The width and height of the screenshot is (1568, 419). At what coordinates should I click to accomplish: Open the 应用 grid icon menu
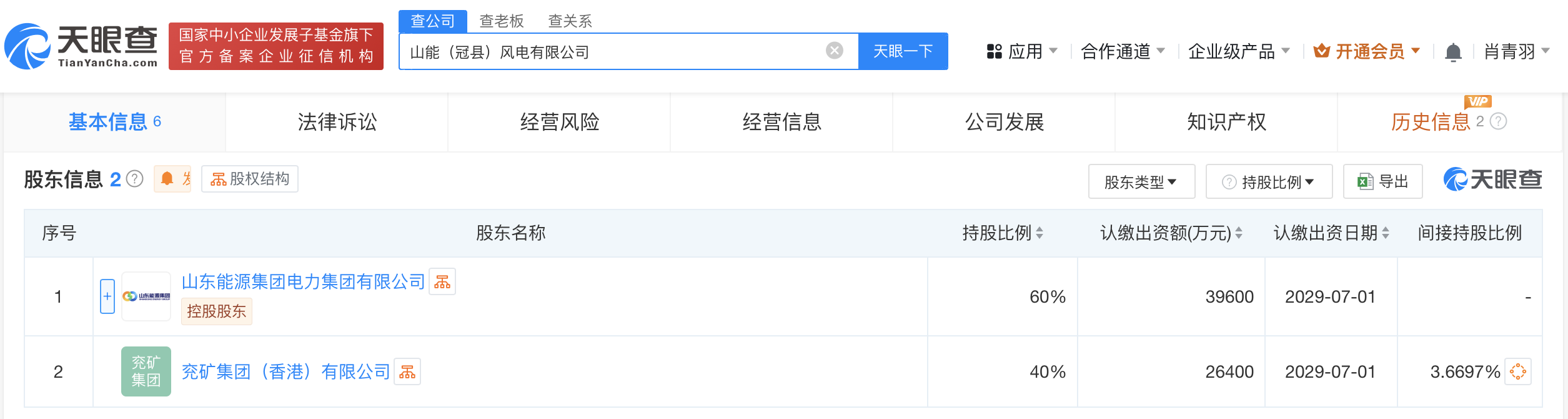click(995, 51)
